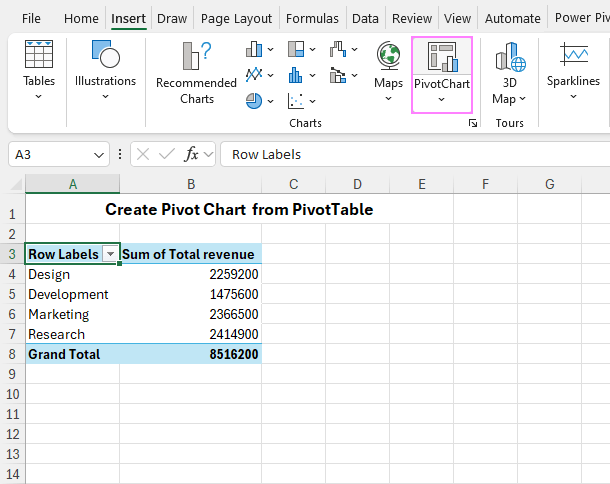Select the Marketing cell
The image size is (610, 484).
[x=73, y=314]
